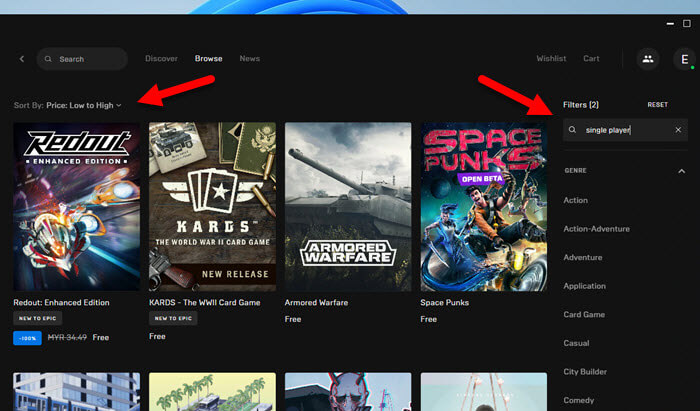Viewport: 700px width, 411px height.
Task: Go back with the left chevron arrow
Action: pos(21,59)
